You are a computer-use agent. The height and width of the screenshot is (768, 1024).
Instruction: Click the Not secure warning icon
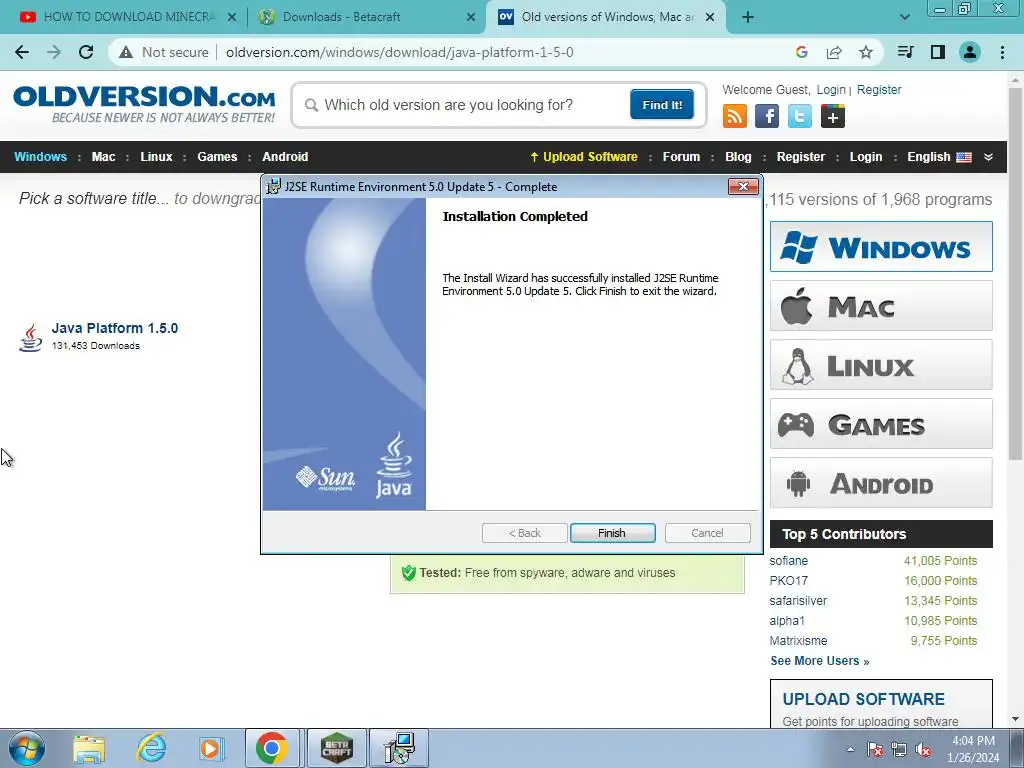pyautogui.click(x=126, y=52)
